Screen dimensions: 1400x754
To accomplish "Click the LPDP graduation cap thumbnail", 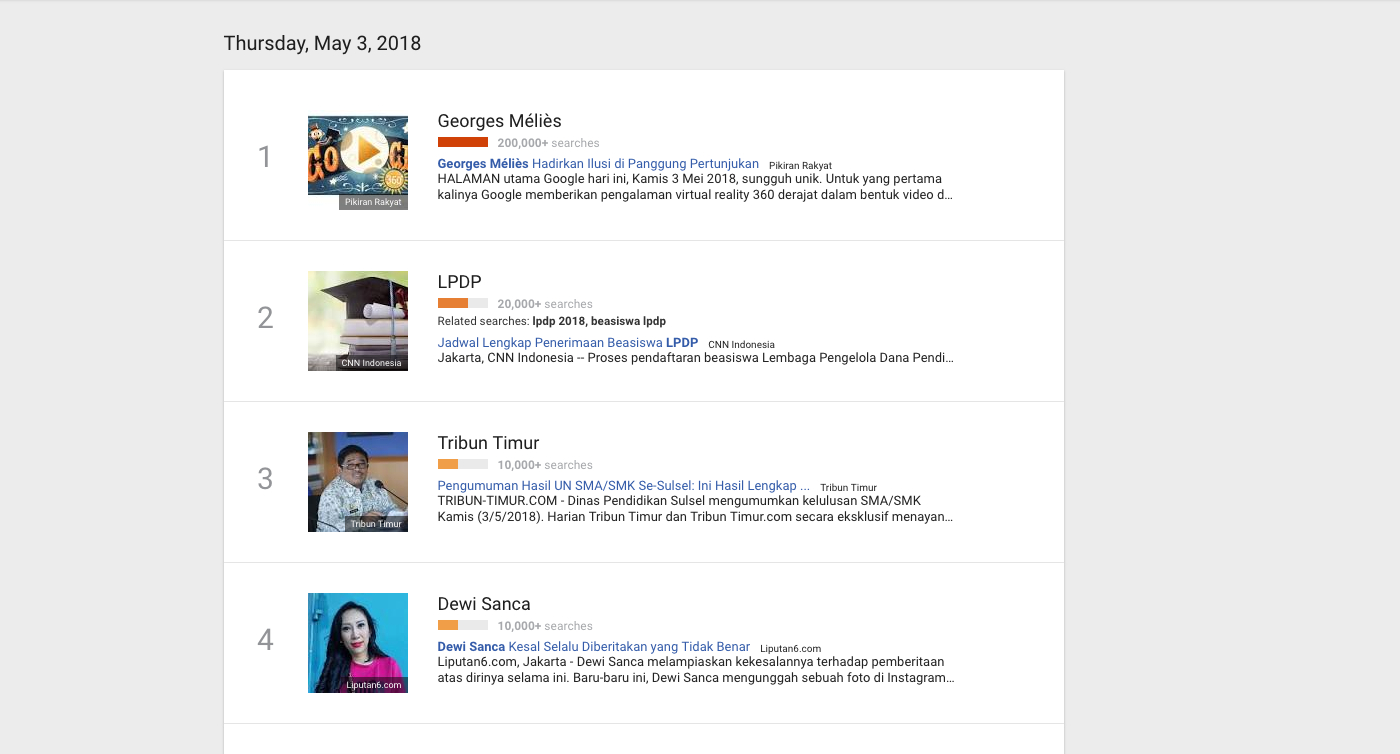I will [357, 320].
